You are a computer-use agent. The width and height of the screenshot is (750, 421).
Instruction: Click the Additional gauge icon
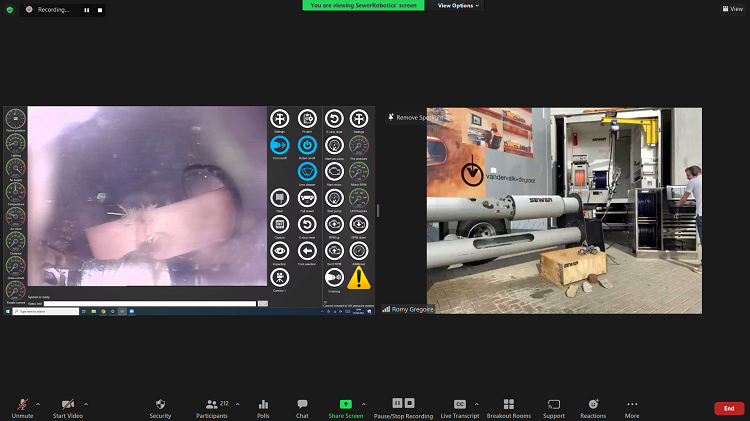pyautogui.click(x=359, y=251)
